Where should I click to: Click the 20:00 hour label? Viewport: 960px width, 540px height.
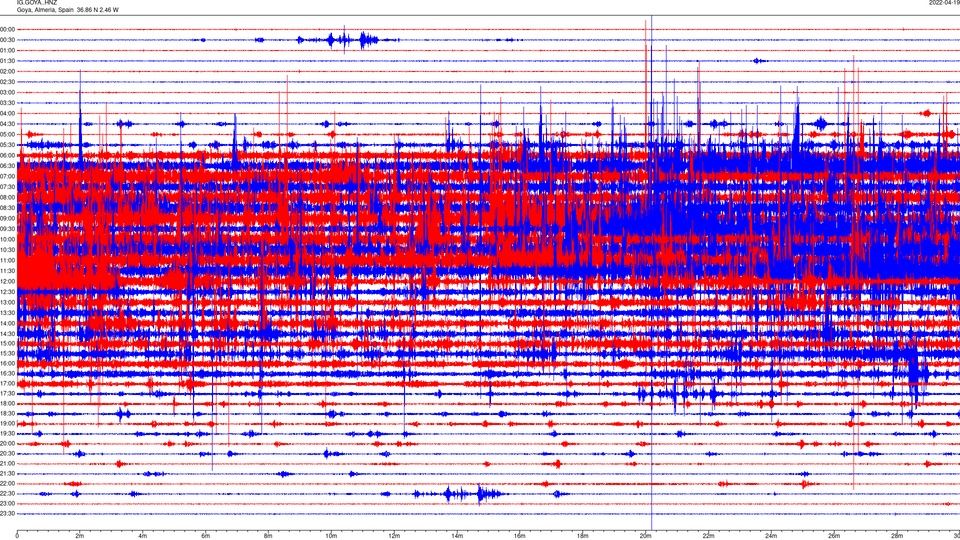(x=7, y=444)
